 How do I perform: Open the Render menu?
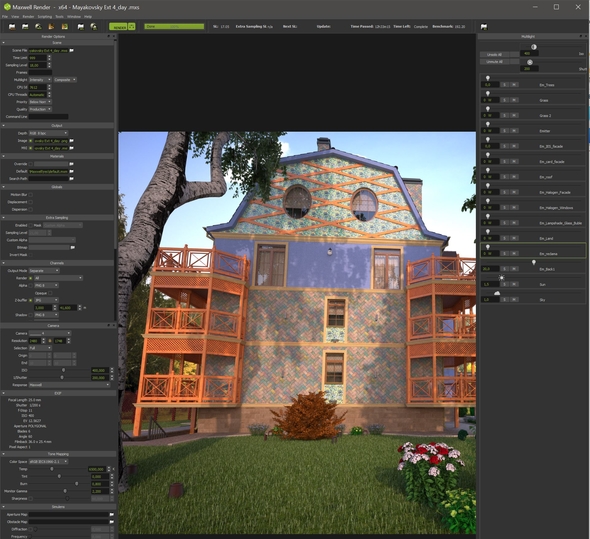pyautogui.click(x=28, y=17)
